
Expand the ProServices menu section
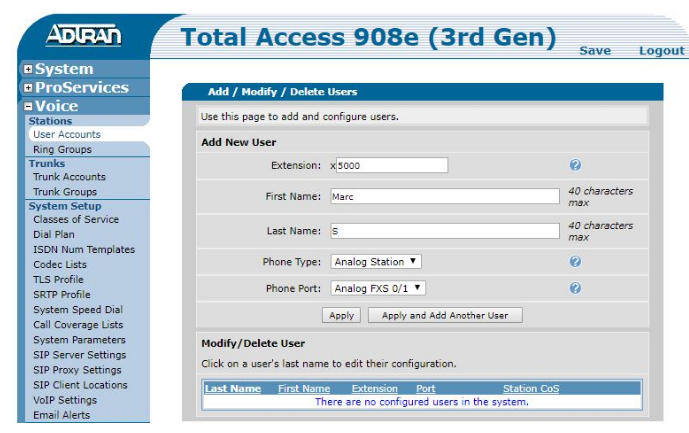[28, 87]
